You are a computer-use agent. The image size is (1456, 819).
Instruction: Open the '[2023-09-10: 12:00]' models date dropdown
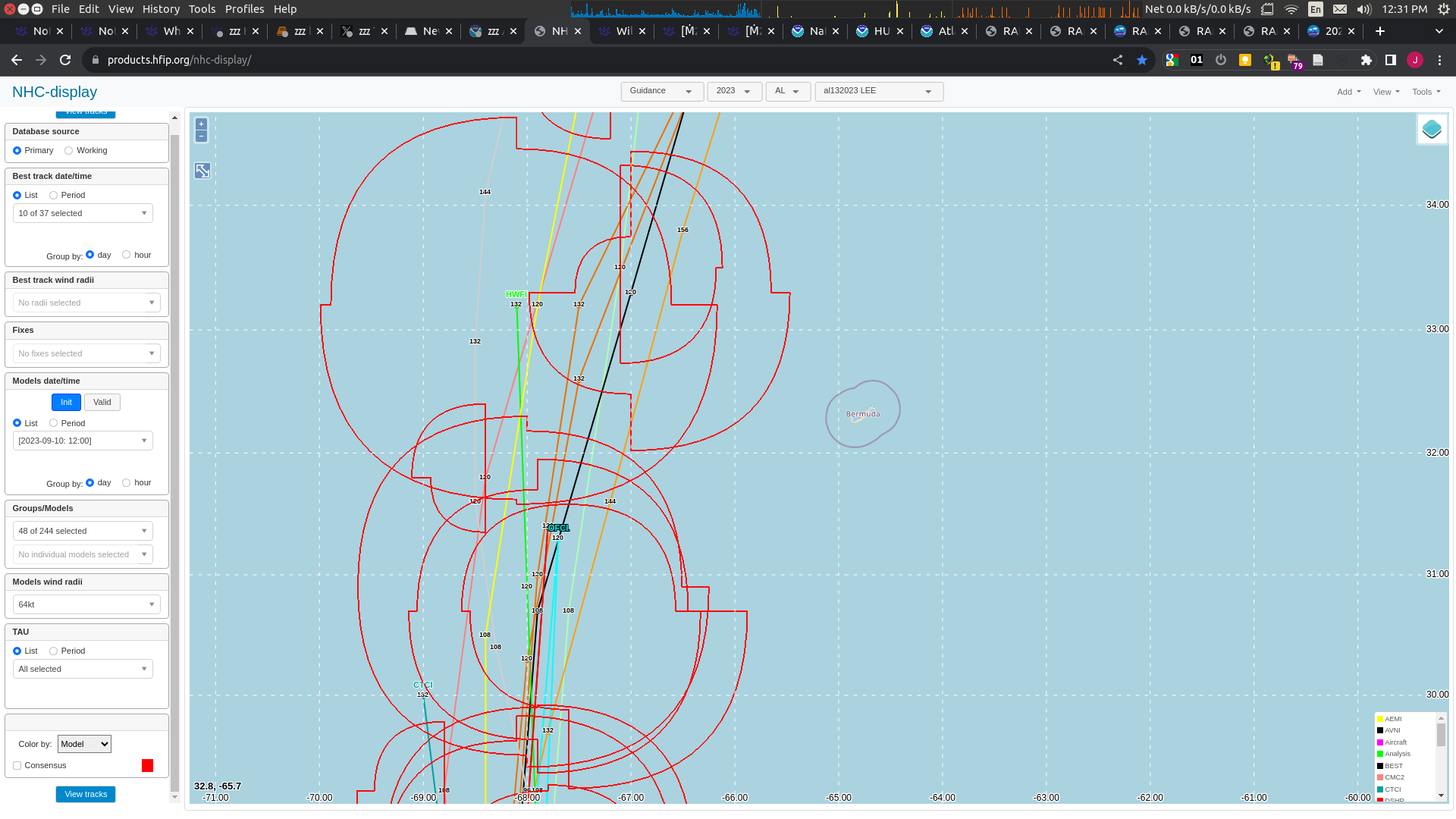pos(83,441)
